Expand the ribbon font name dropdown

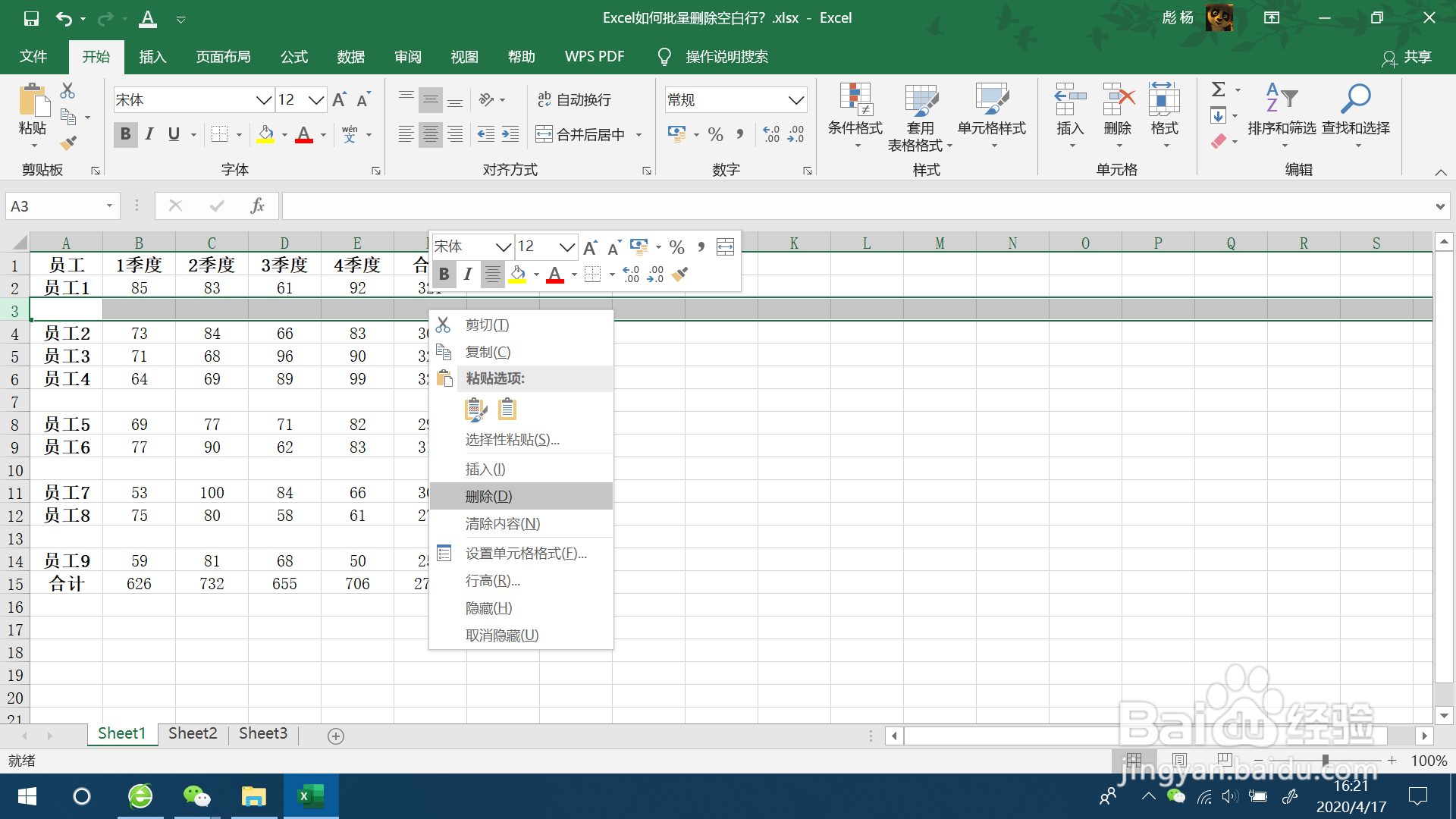click(x=263, y=100)
